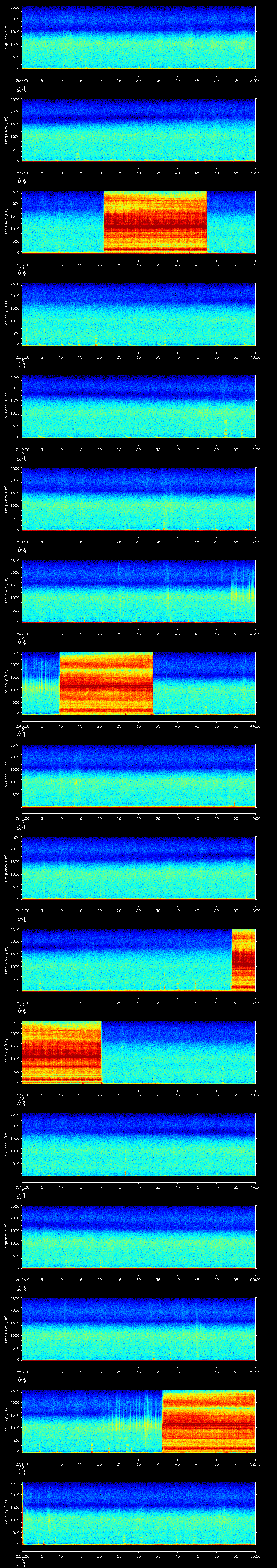Click the 37:00 end label of first spectrogram
Screen dimensions: 277x1568
click(255, 80)
